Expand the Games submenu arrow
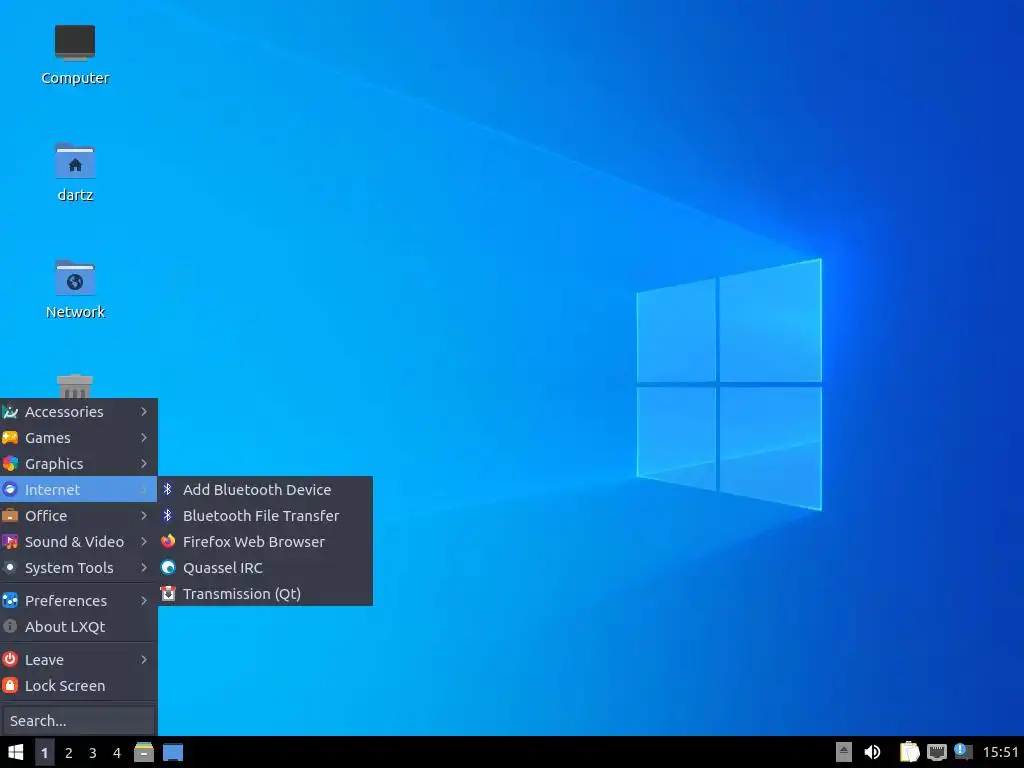This screenshot has width=1024, height=768. (144, 438)
